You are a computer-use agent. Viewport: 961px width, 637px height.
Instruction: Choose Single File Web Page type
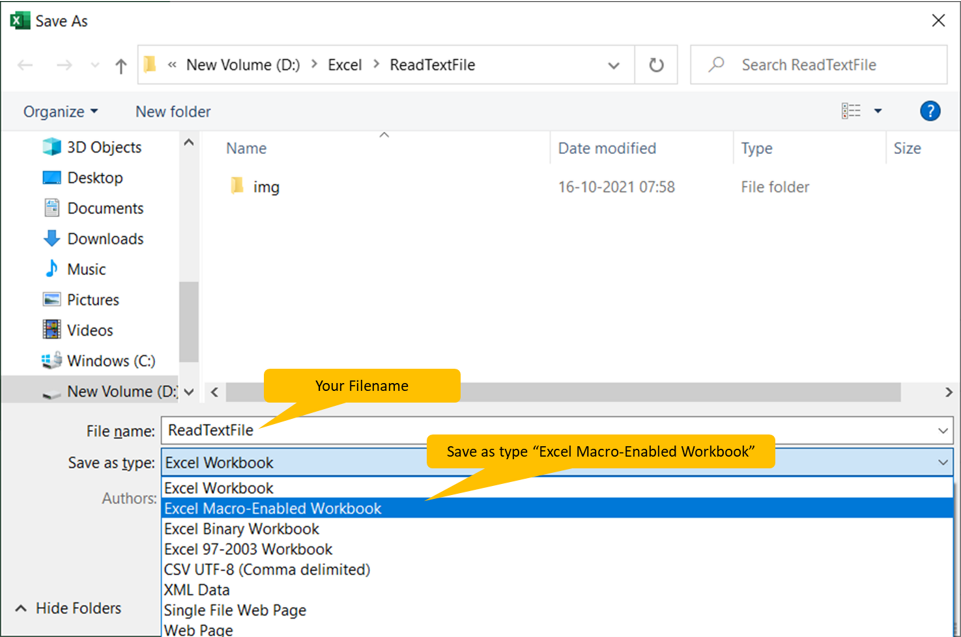(x=557, y=610)
